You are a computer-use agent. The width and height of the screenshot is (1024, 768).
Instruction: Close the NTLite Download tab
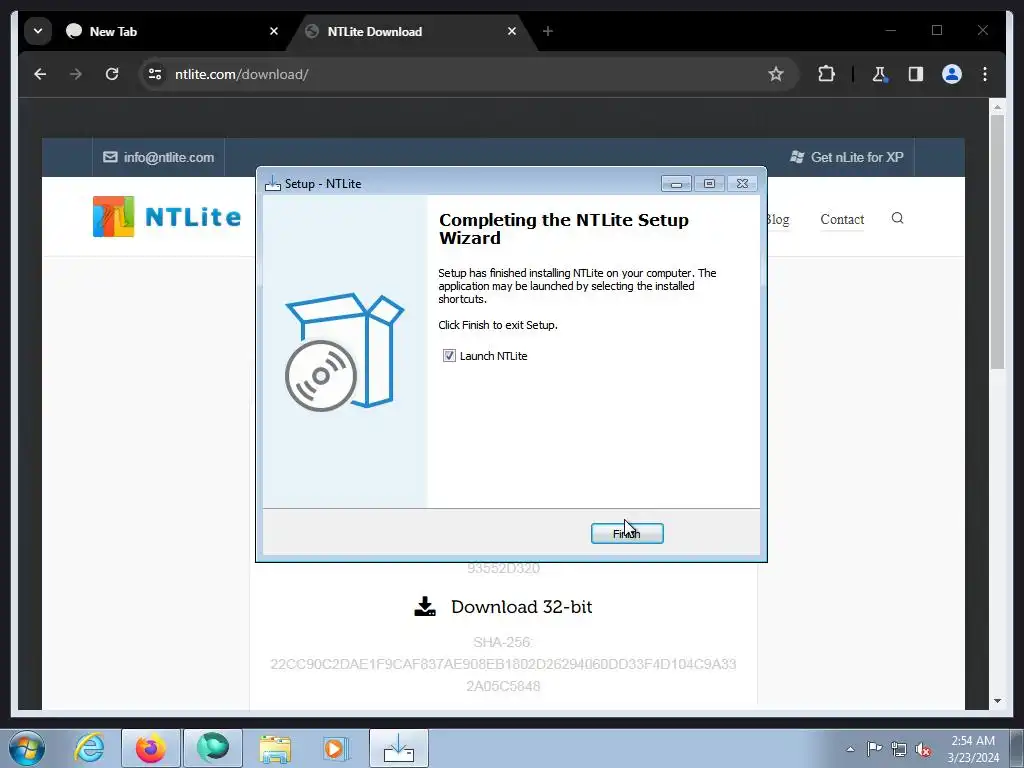512,31
